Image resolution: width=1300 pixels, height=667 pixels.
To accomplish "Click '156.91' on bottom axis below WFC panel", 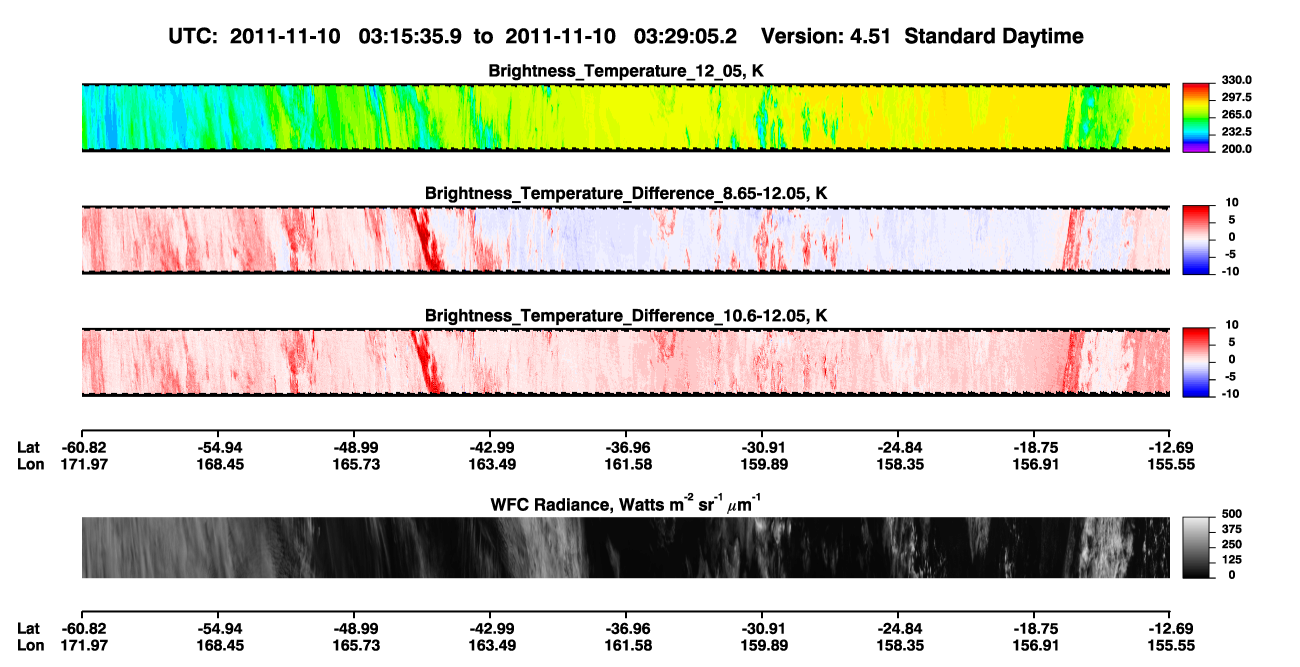I will (1035, 646).
